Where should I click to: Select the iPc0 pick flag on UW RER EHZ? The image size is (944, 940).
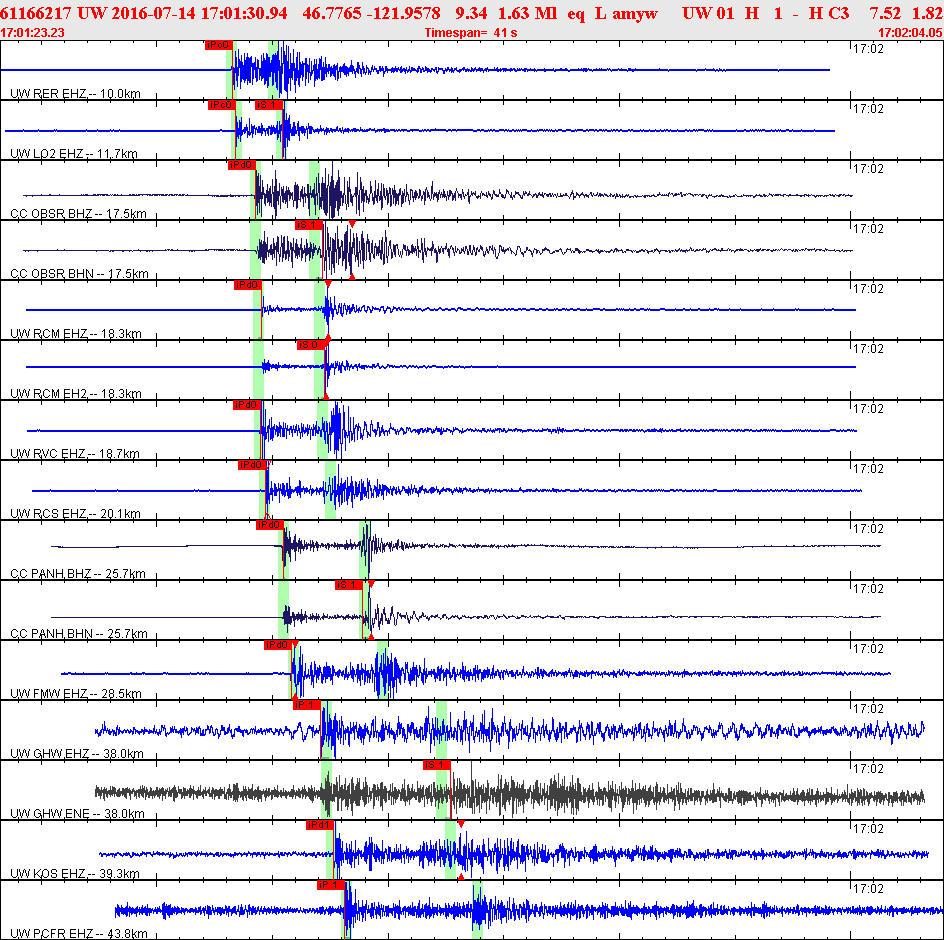point(218,45)
